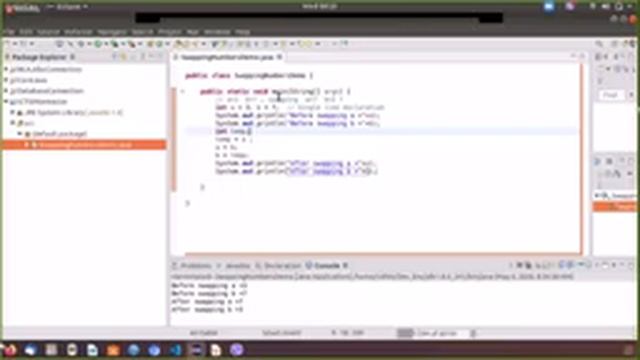Image resolution: width=640 pixels, height=360 pixels.
Task: Click the clock in the top bar
Action: [x=320, y=6]
